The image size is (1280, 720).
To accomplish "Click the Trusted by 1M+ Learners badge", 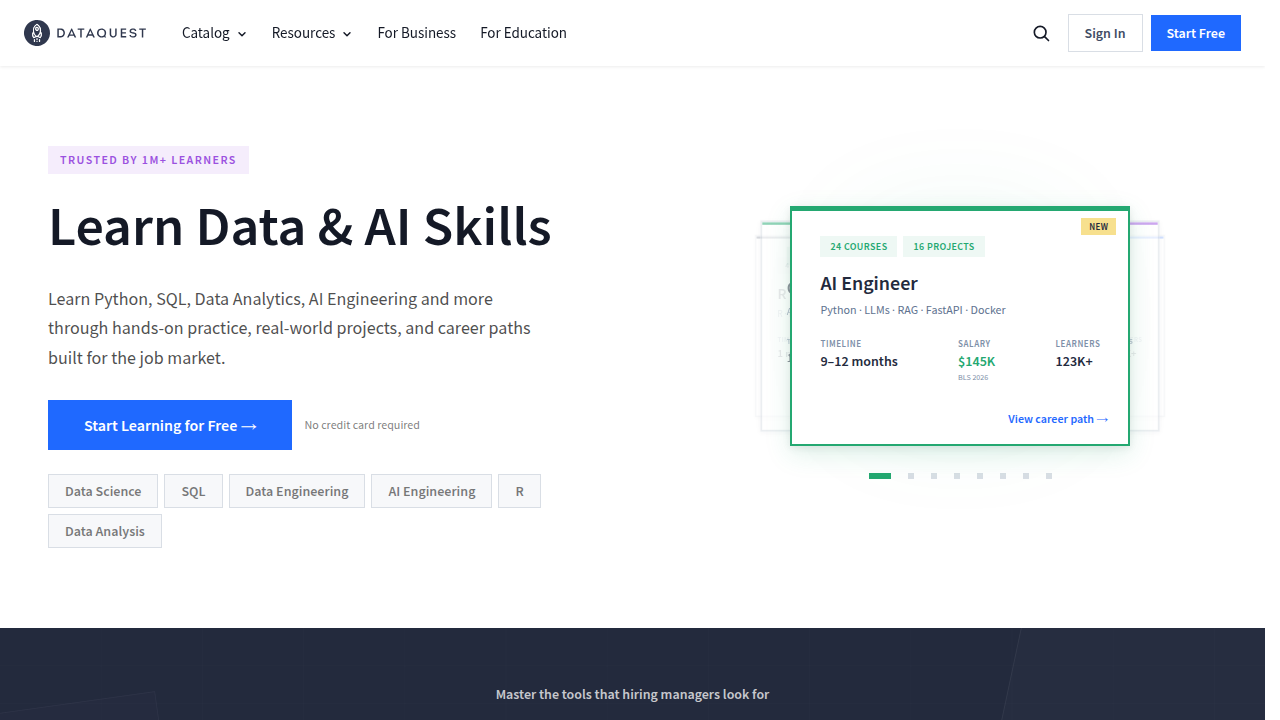I will click(x=148, y=160).
